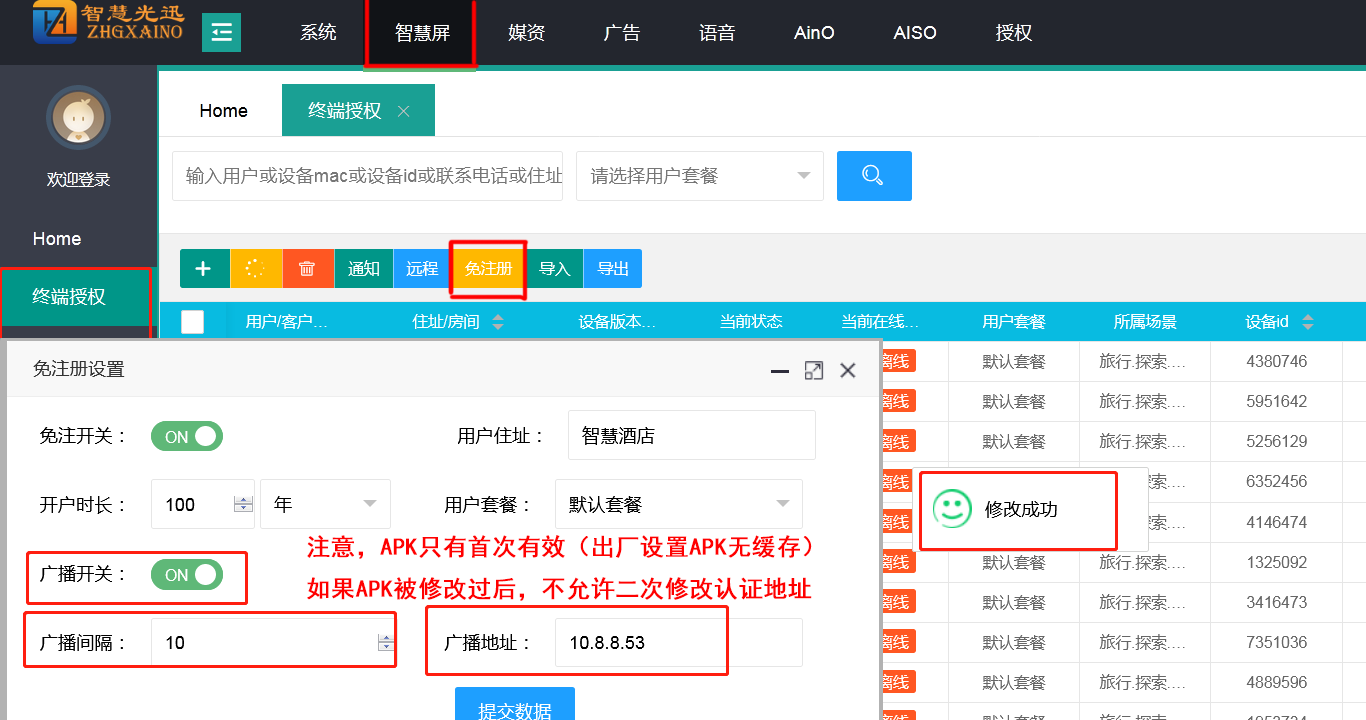Click the blue magnifier search button
This screenshot has width=1366, height=720.
tap(873, 176)
